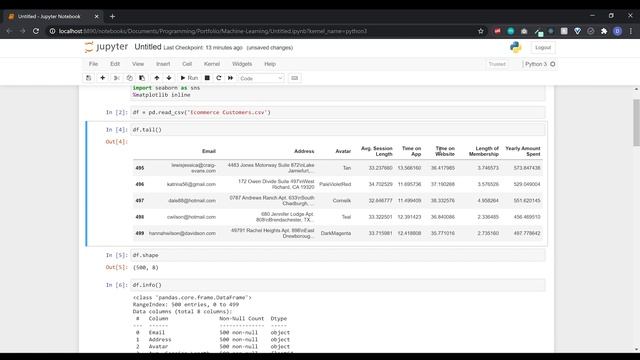Click the DarkMagenta avatar cell
Screen dimensions: 640x360
(336, 233)
